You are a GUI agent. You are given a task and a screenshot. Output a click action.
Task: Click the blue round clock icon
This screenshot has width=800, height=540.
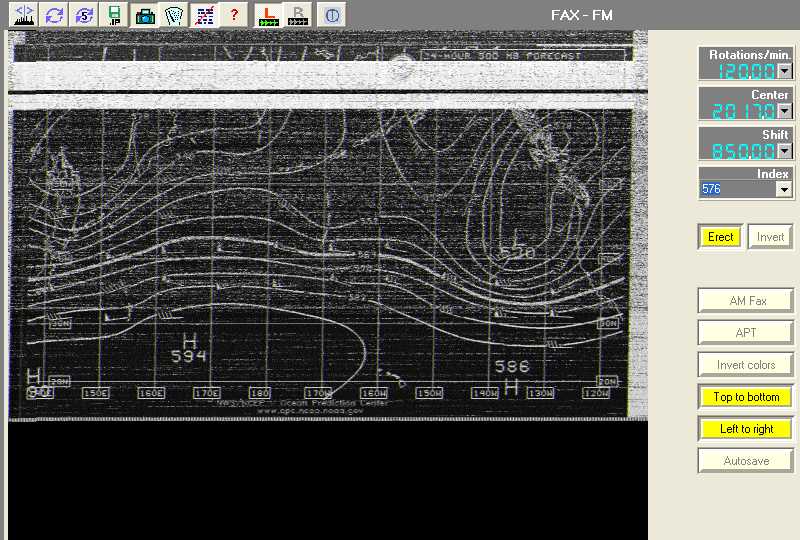(332, 15)
